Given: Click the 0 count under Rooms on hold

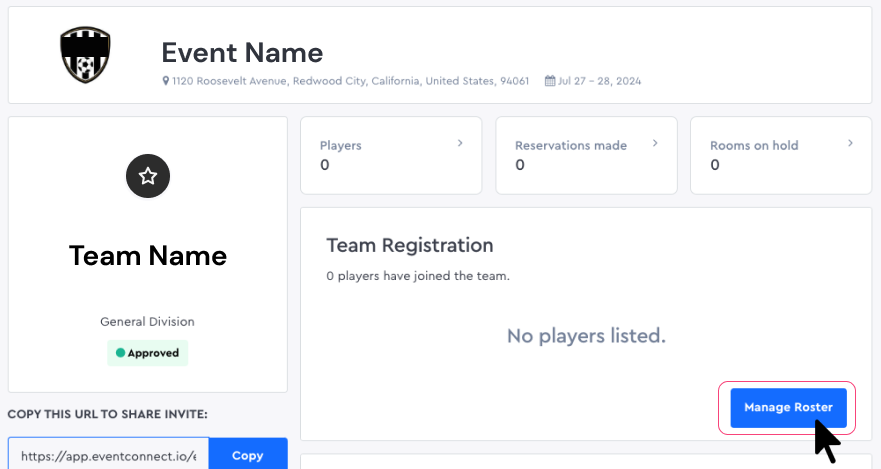Looking at the screenshot, I should pyautogui.click(x=715, y=165).
